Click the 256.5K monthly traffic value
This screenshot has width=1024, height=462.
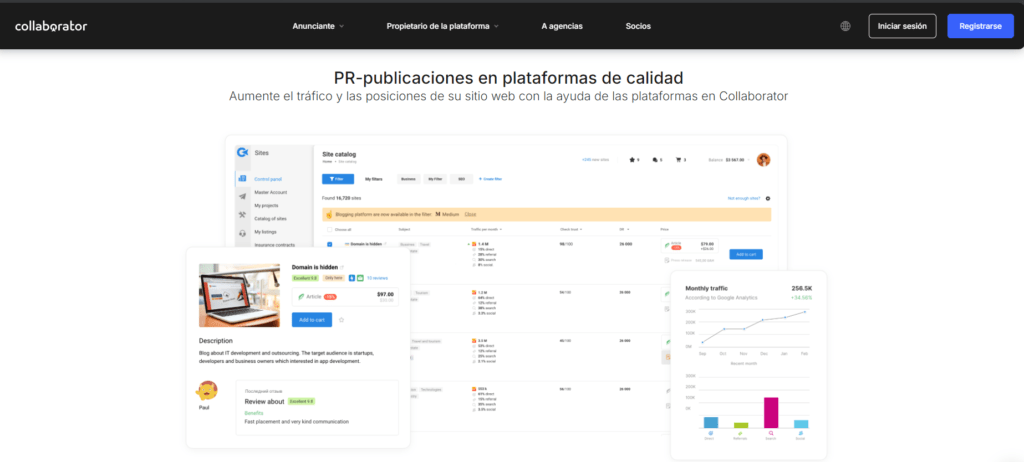point(802,288)
